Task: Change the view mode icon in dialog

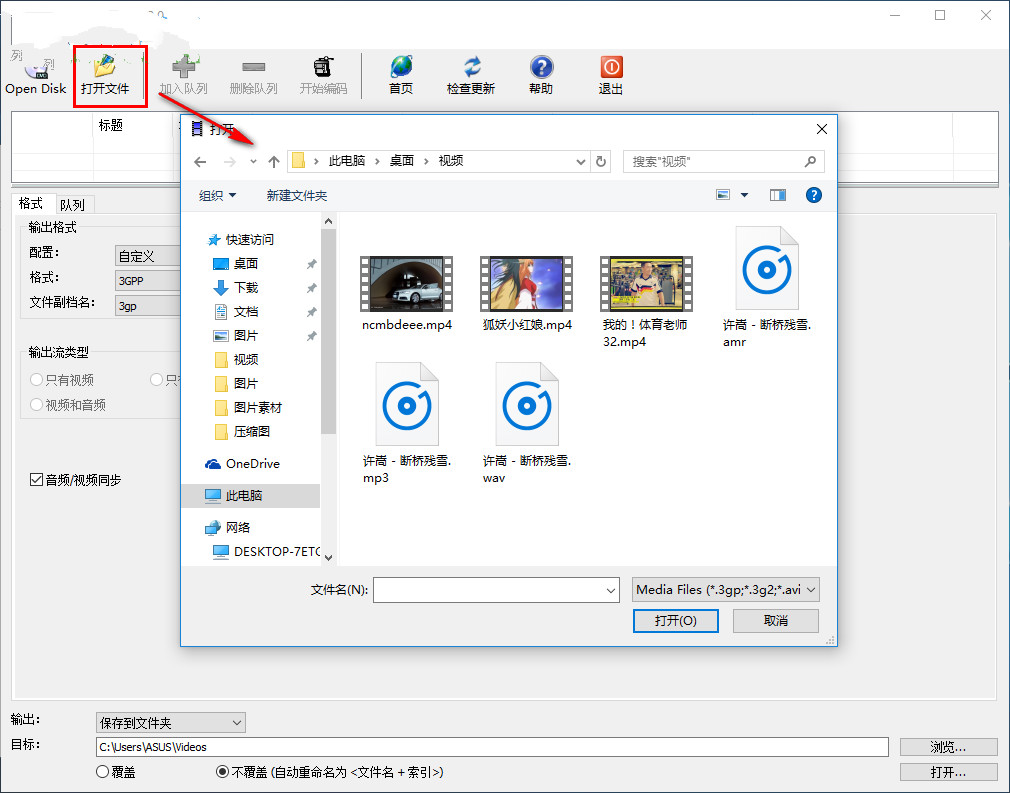Action: 723,195
